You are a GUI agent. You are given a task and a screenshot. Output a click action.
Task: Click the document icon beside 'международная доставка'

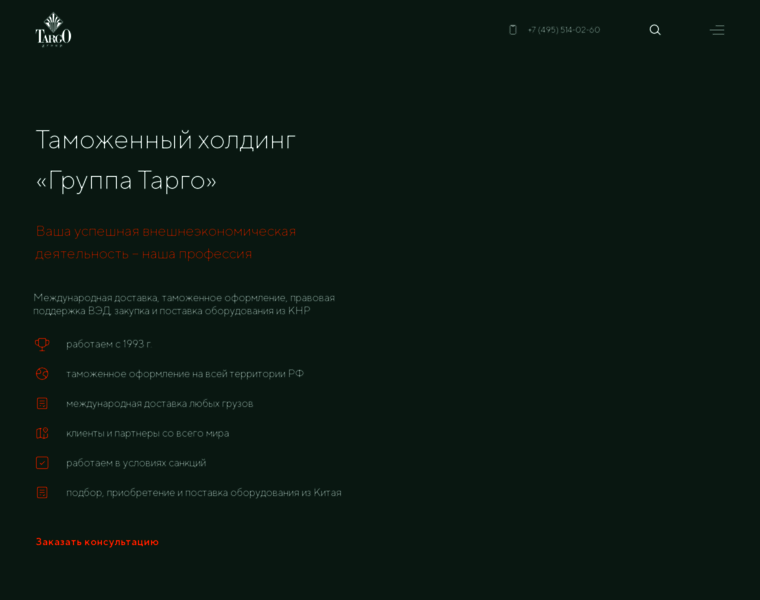coord(42,403)
